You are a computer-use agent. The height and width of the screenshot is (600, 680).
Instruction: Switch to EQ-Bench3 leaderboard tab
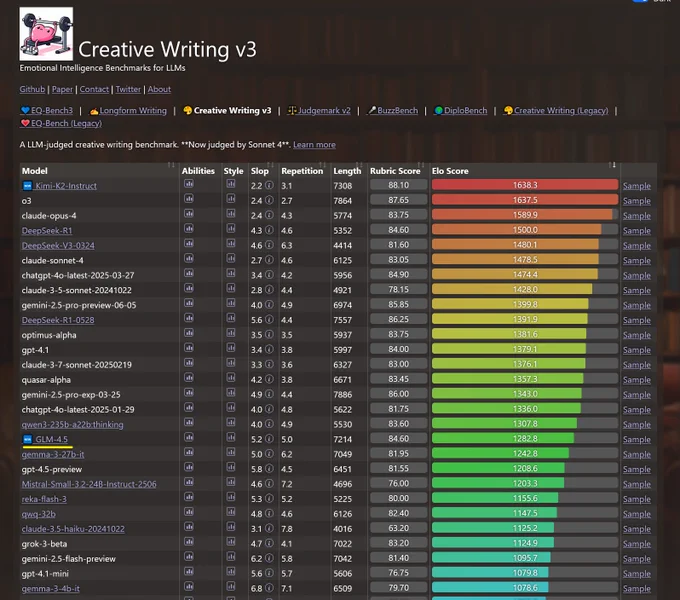tap(46, 111)
